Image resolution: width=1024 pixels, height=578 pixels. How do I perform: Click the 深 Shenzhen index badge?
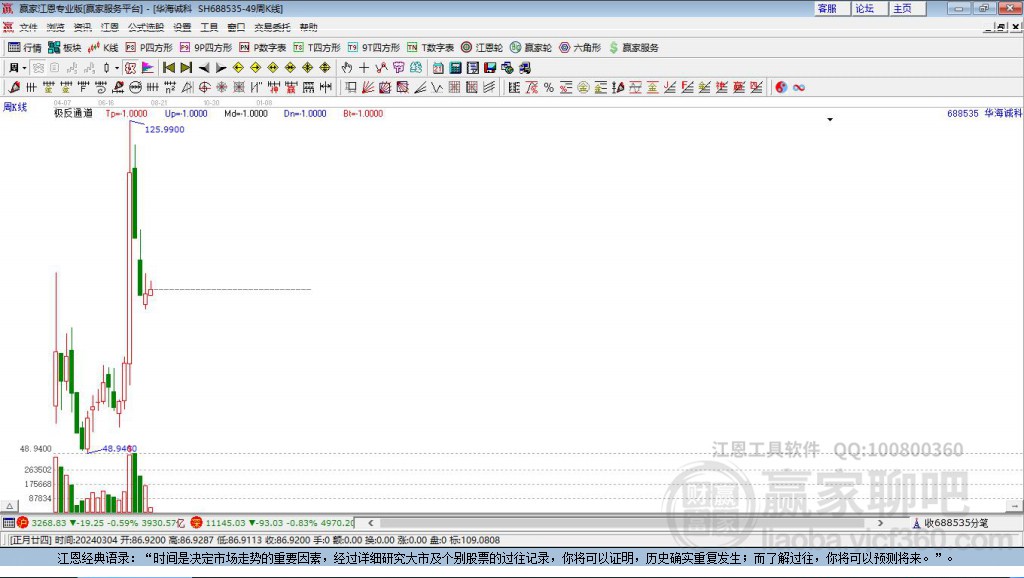click(x=197, y=522)
